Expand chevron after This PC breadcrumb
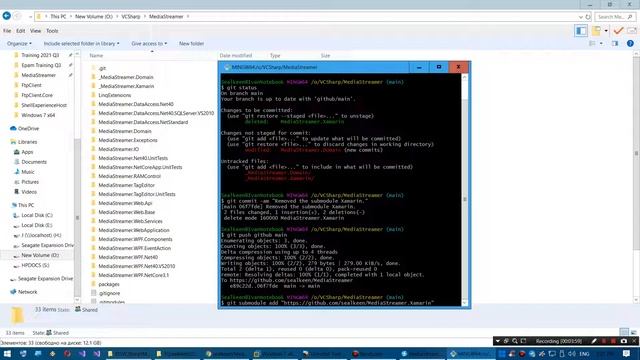 click(71, 17)
